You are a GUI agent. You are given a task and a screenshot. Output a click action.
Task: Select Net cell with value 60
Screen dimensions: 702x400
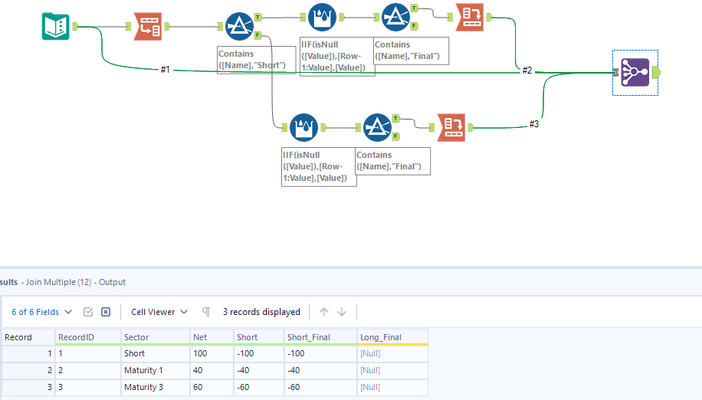click(212, 387)
